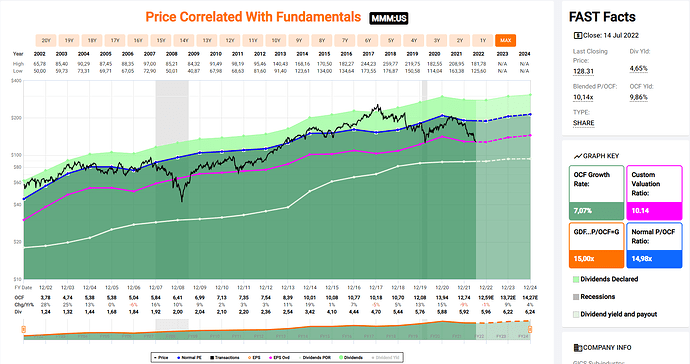Enable the greyed-out Dividend Yld legend item

[386, 357]
